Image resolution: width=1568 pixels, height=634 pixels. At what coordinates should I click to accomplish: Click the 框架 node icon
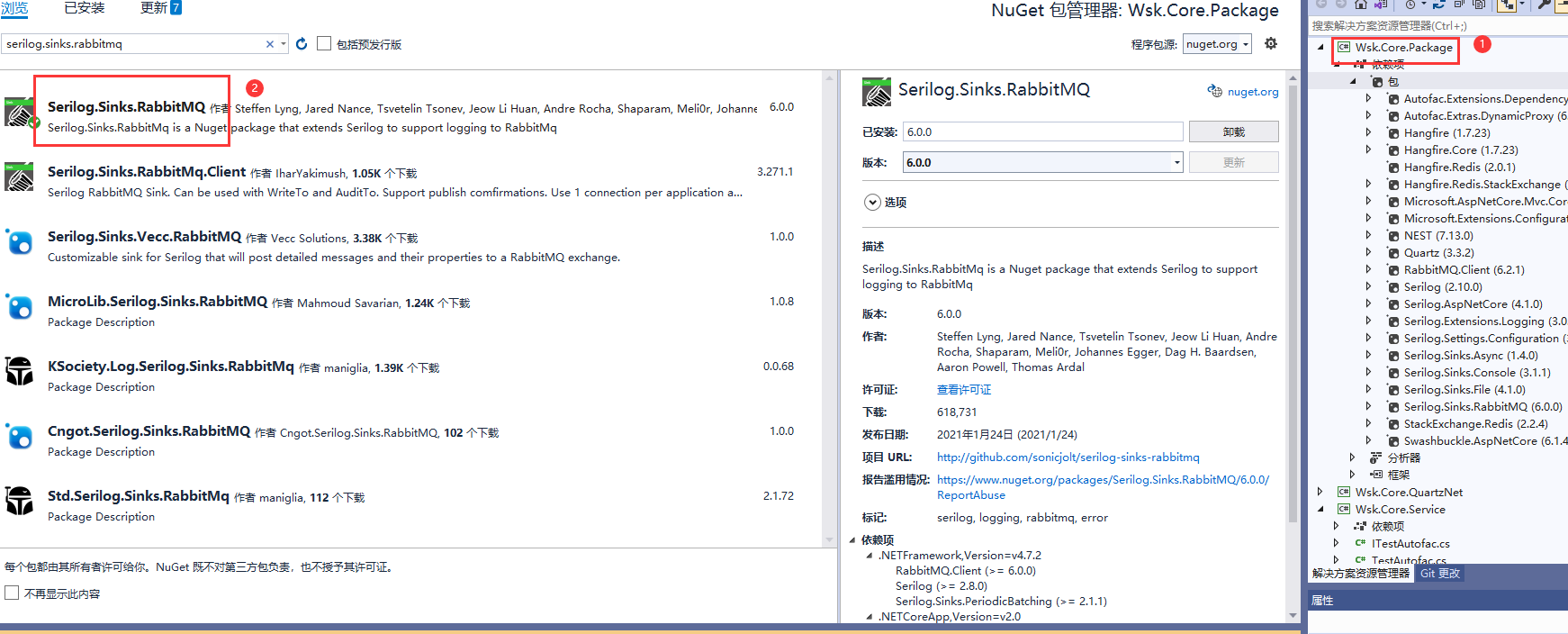pos(1376,475)
